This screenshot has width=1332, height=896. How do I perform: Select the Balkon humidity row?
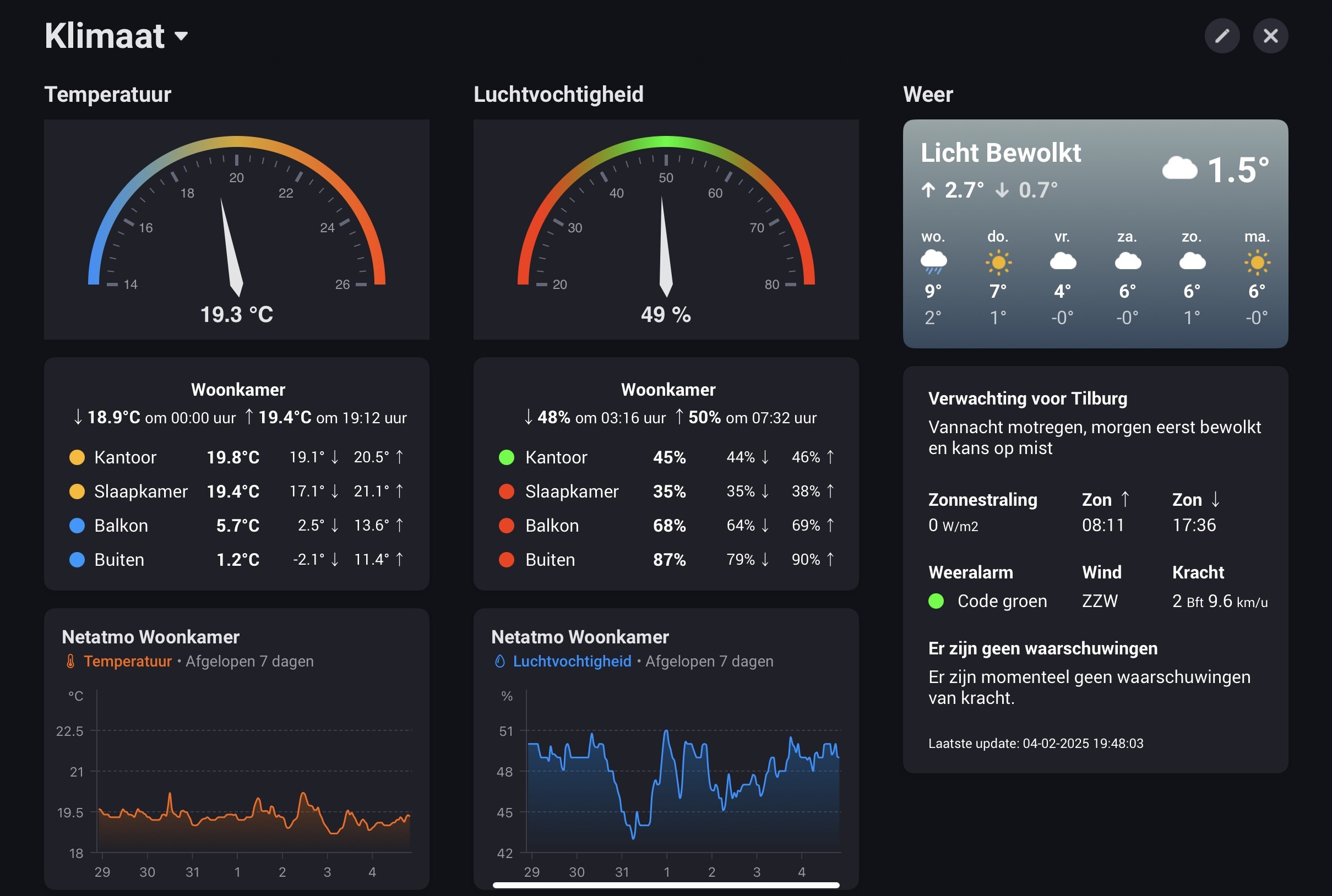click(665, 525)
